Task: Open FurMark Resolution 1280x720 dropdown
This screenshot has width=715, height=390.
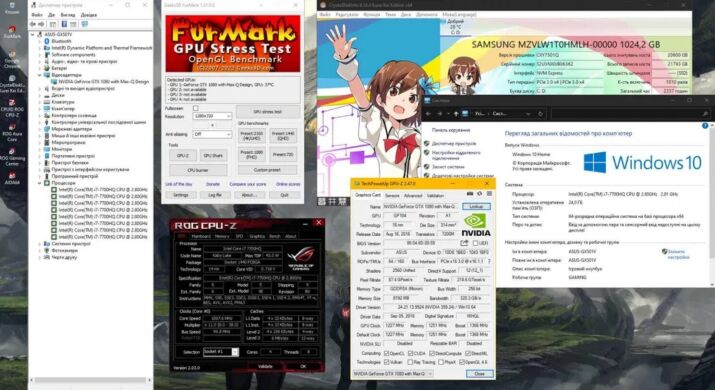Action: (212, 116)
